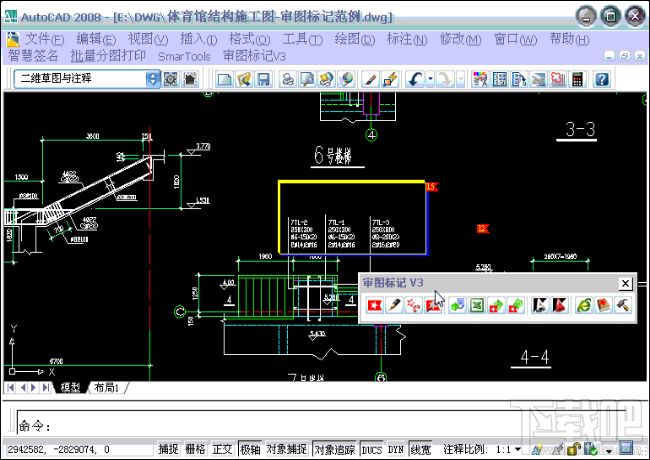Screen dimensions: 650x460
Task: Toggle 线宽 lineweight display
Action: pyautogui.click(x=420, y=449)
